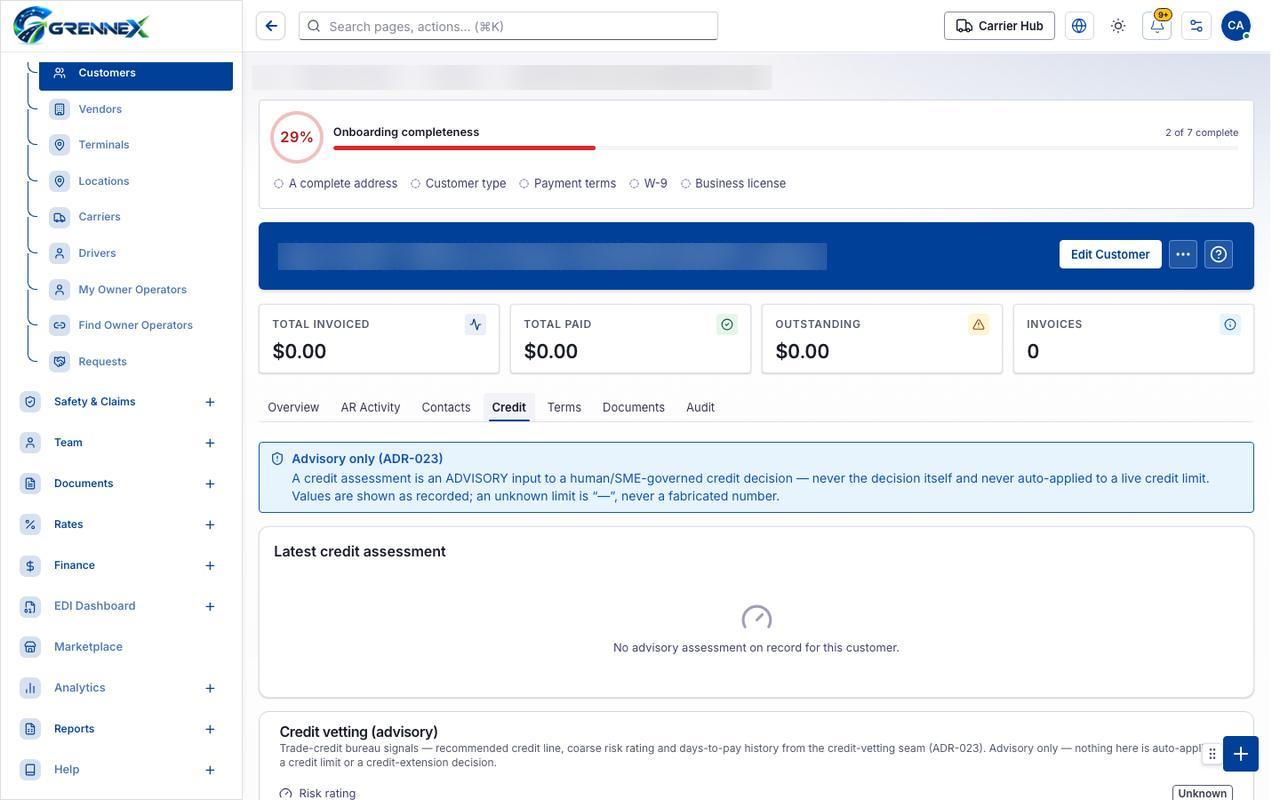Viewport: 1280px width, 800px height.
Task: Click the Total Invoiced activity icon
Action: point(475,324)
